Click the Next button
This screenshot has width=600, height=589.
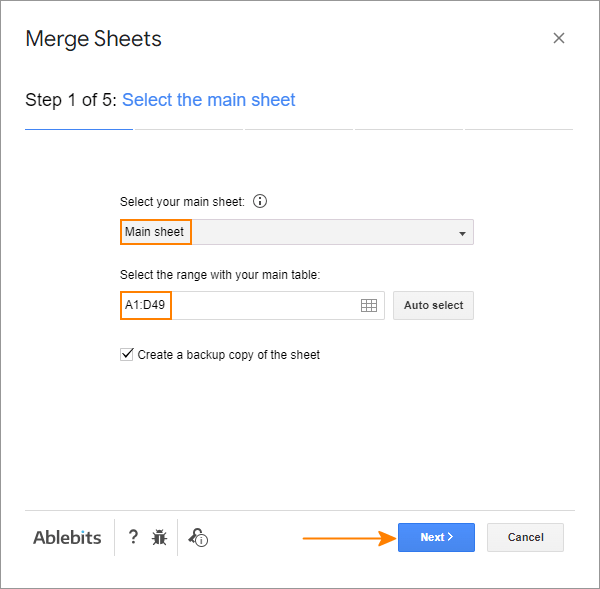pos(436,537)
